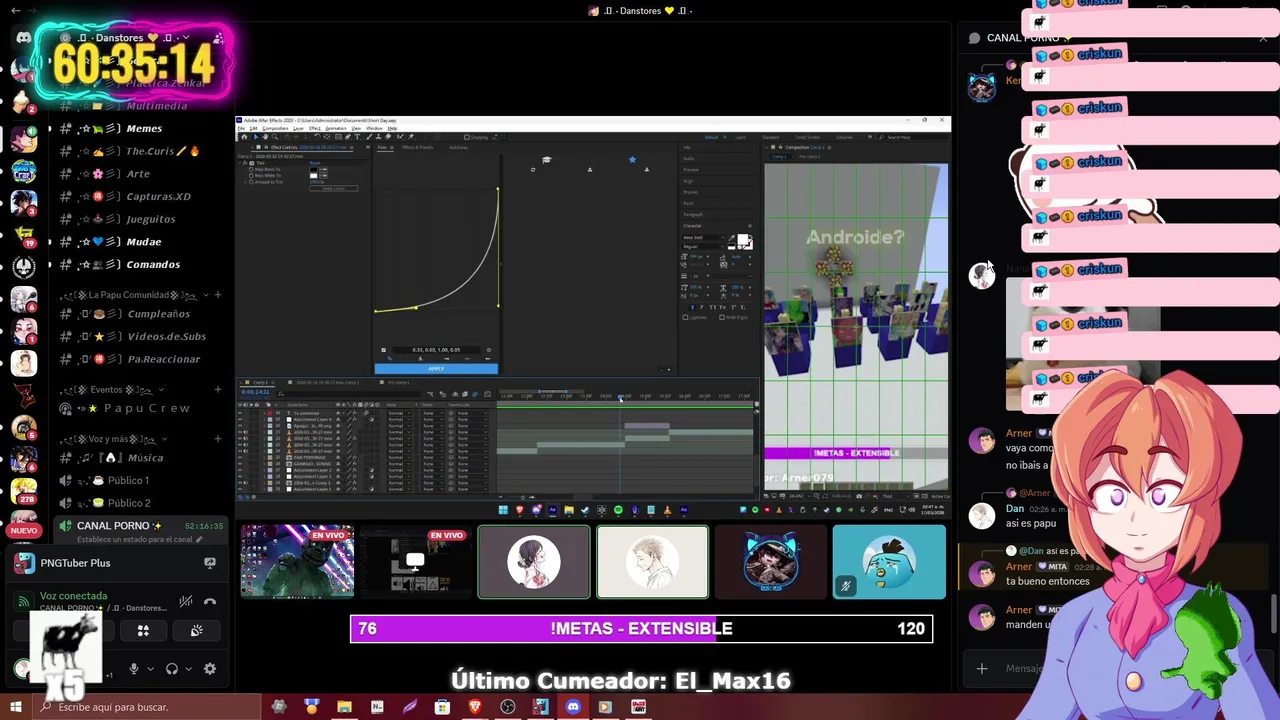The height and width of the screenshot is (720, 1280).
Task: Open Discord user settings gear
Action: (210, 669)
